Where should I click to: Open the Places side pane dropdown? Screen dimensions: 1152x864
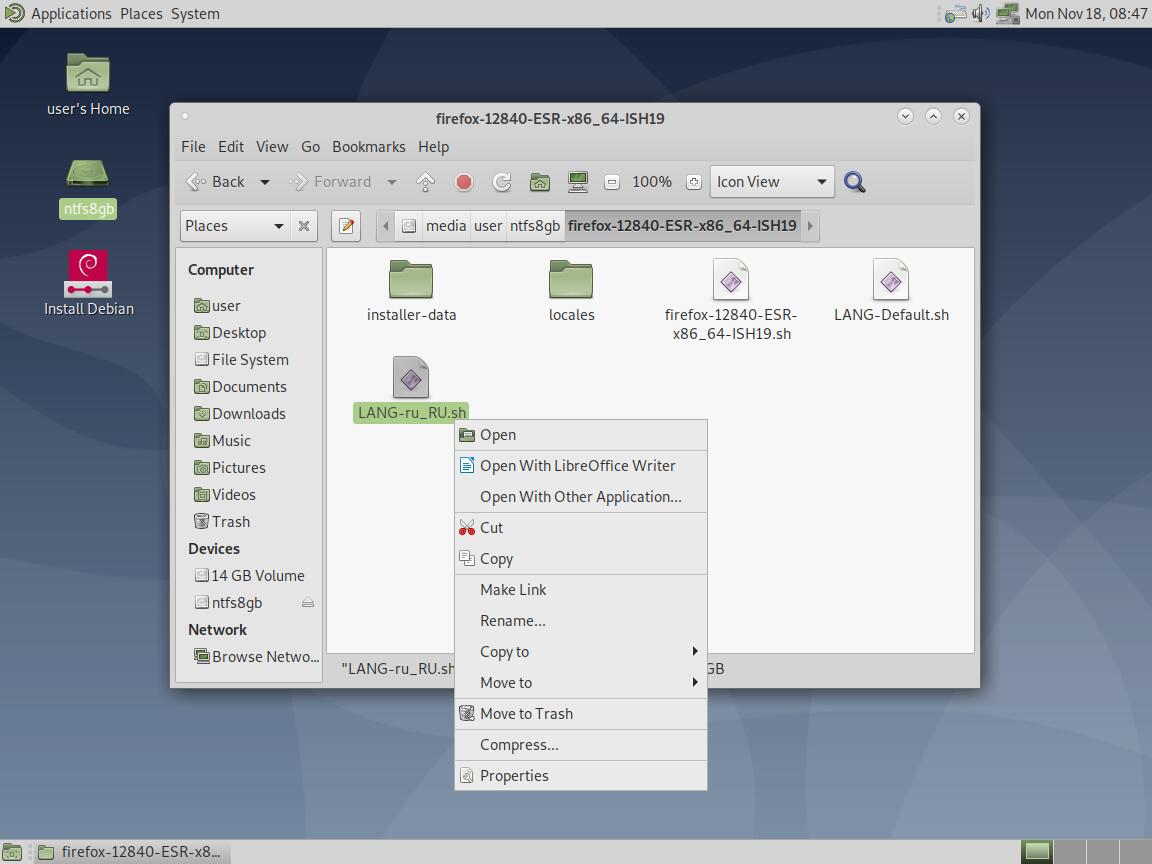(x=234, y=226)
